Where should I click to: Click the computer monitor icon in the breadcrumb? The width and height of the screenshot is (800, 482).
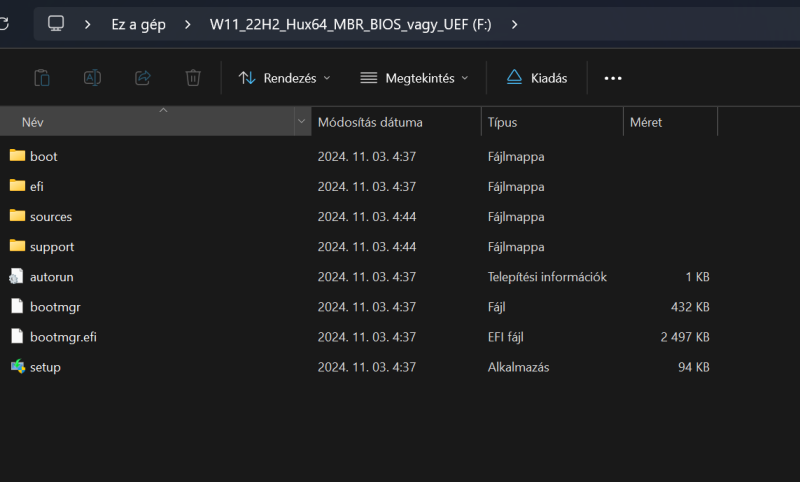pyautogui.click(x=56, y=24)
